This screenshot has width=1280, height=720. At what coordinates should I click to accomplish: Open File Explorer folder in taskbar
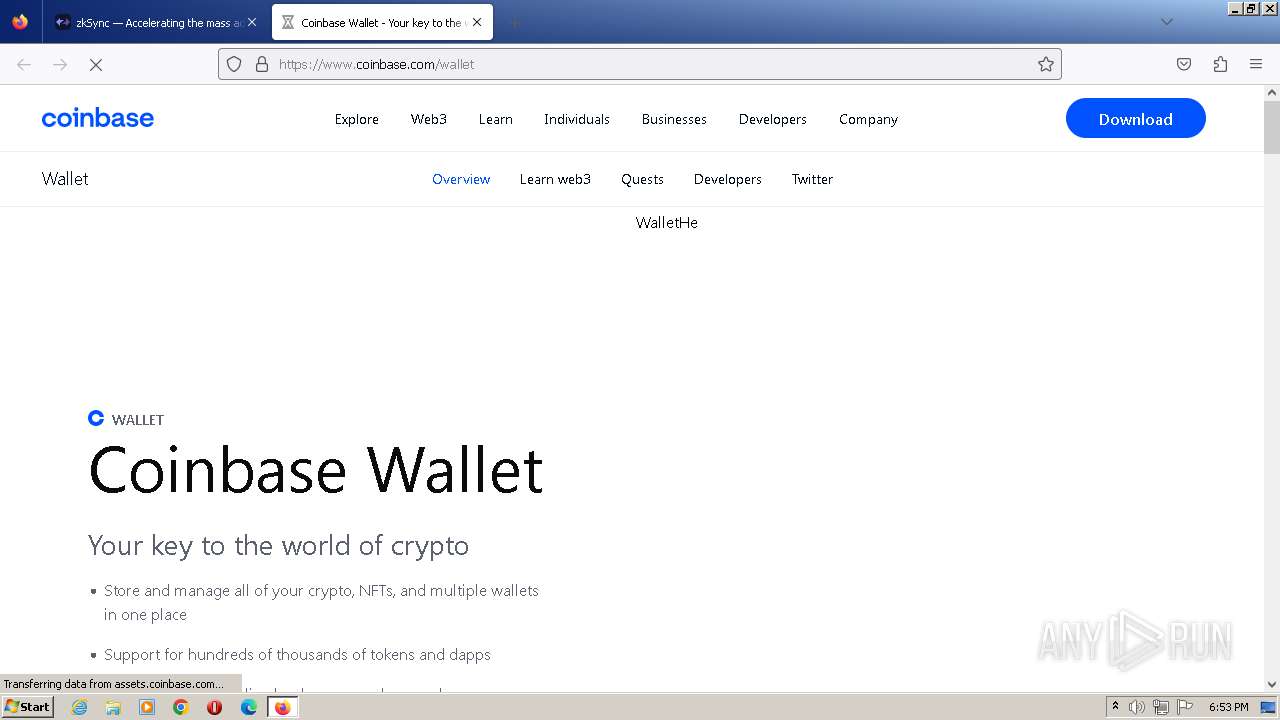(113, 707)
